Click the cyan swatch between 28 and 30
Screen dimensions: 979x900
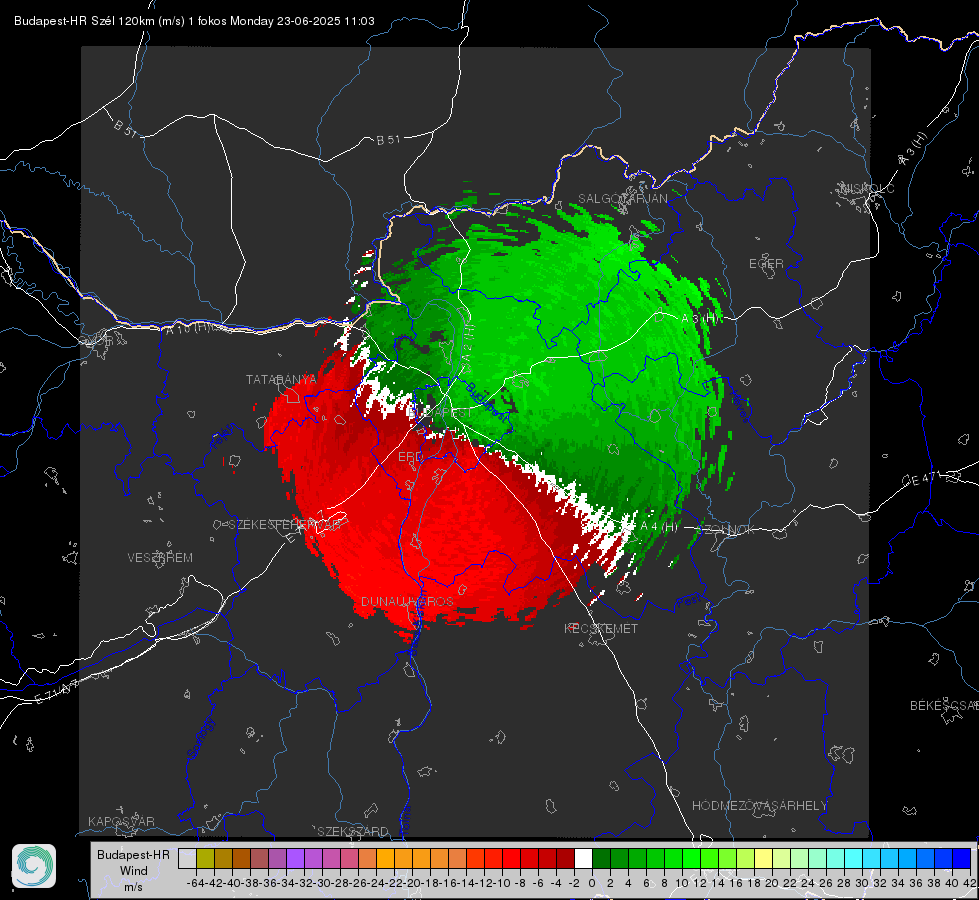(854, 858)
